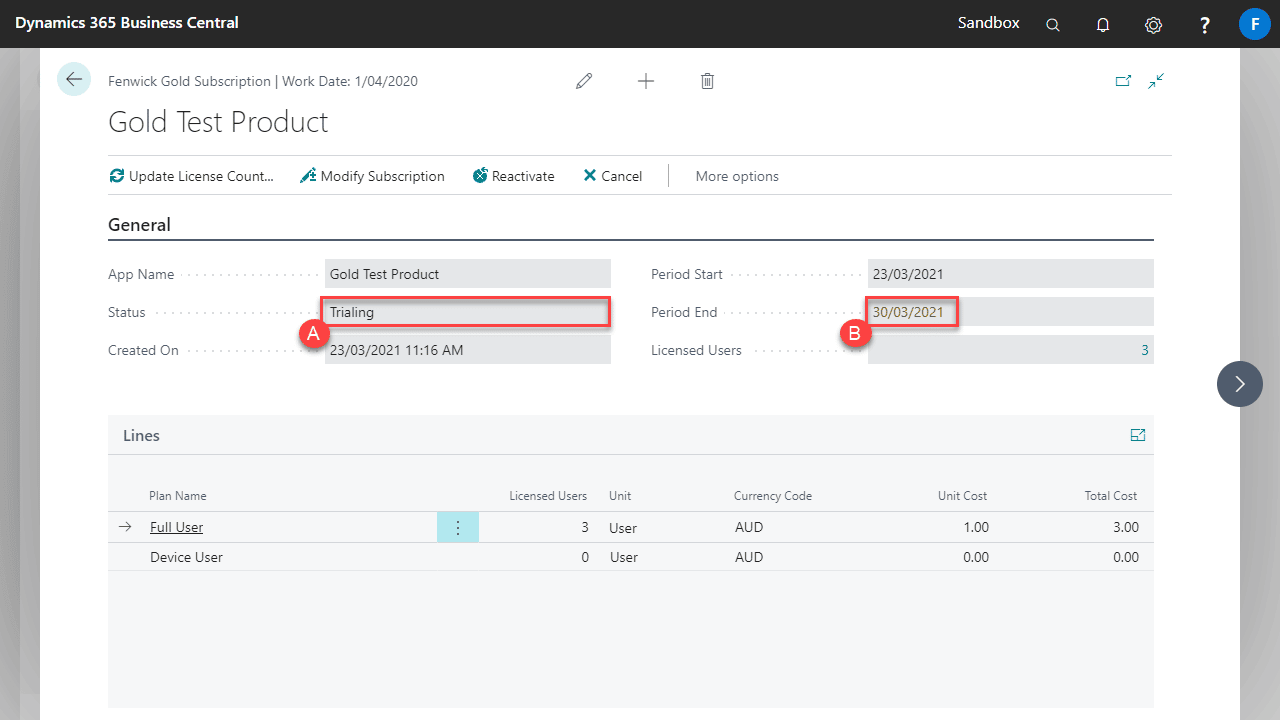The image size is (1280, 720).
Task: Click the Created On field
Action: (x=468, y=350)
